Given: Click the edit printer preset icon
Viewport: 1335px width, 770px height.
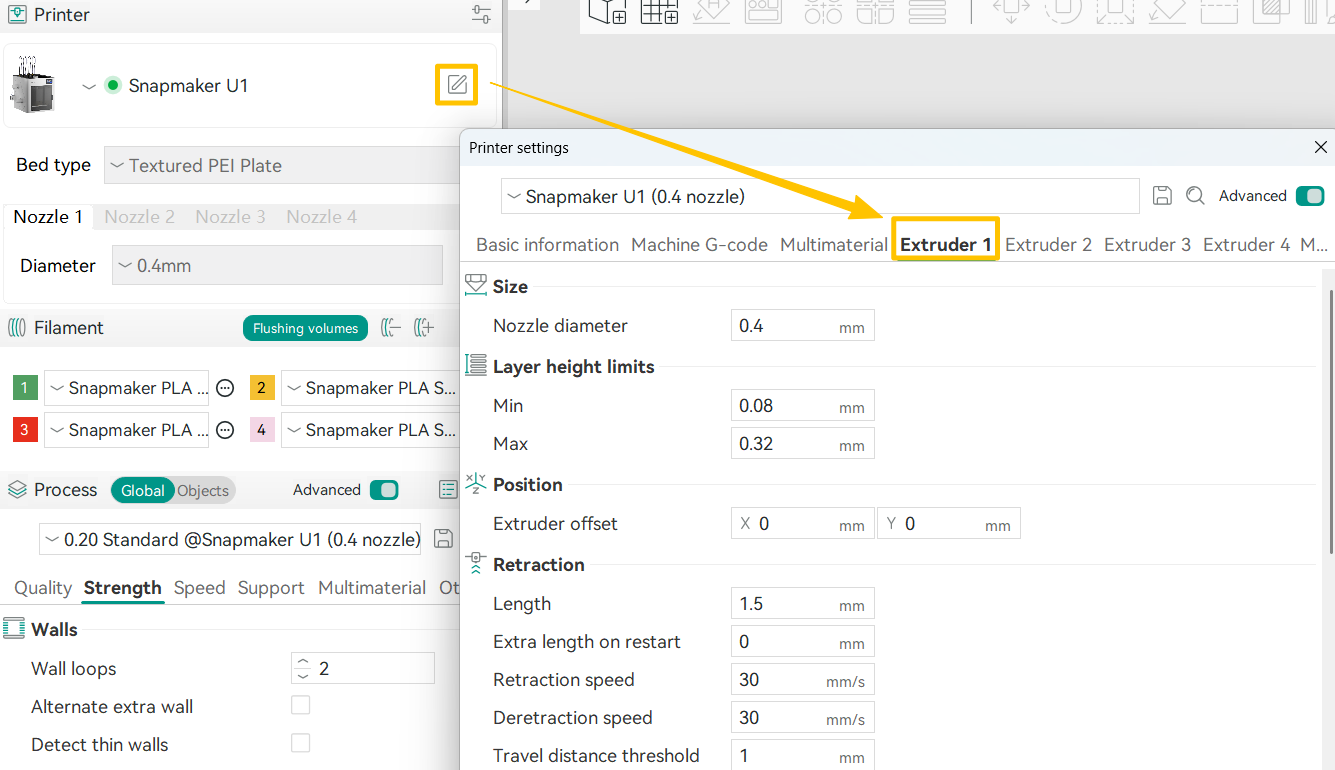Looking at the screenshot, I should pos(457,85).
